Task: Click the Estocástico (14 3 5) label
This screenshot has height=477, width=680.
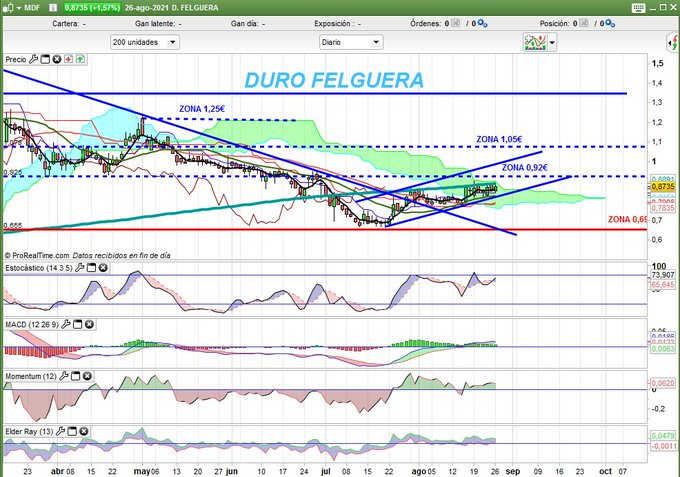Action: point(39,268)
